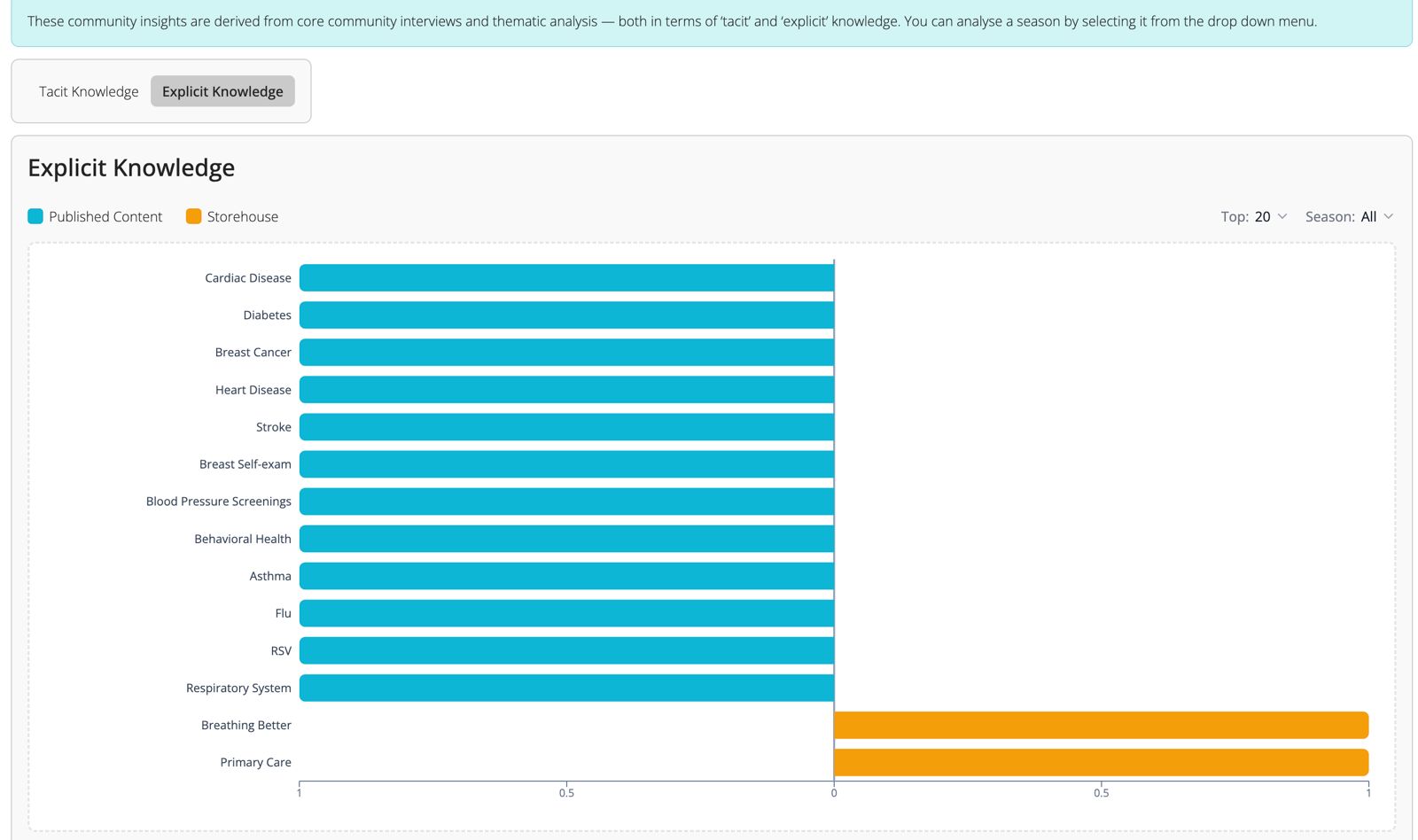Select the orange Breathing Better bar
1418x840 pixels.
point(1102,725)
